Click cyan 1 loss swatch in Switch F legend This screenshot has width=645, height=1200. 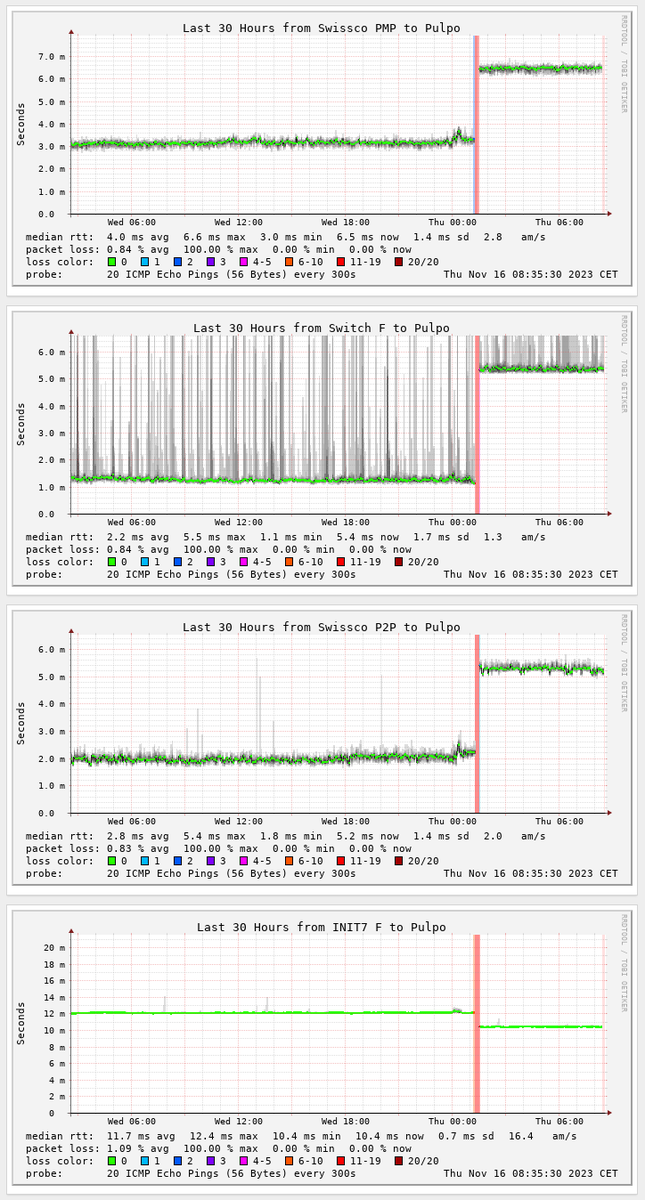145,562
